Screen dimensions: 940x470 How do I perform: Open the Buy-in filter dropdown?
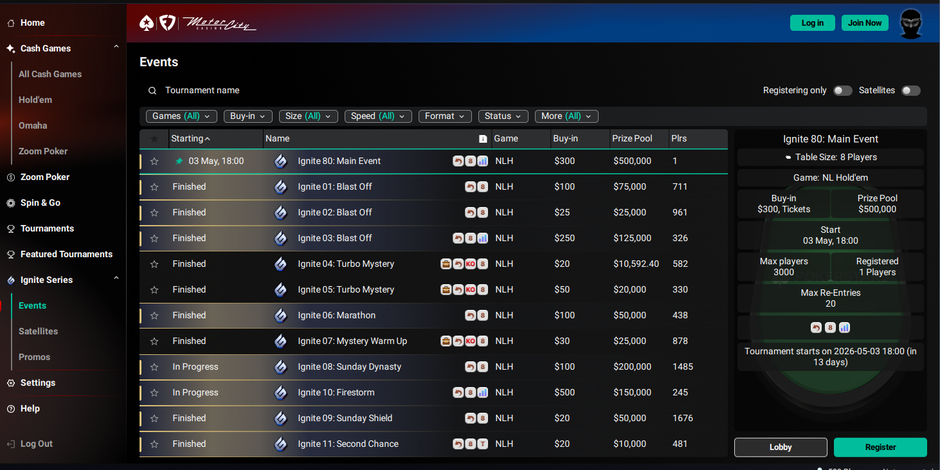click(x=248, y=116)
